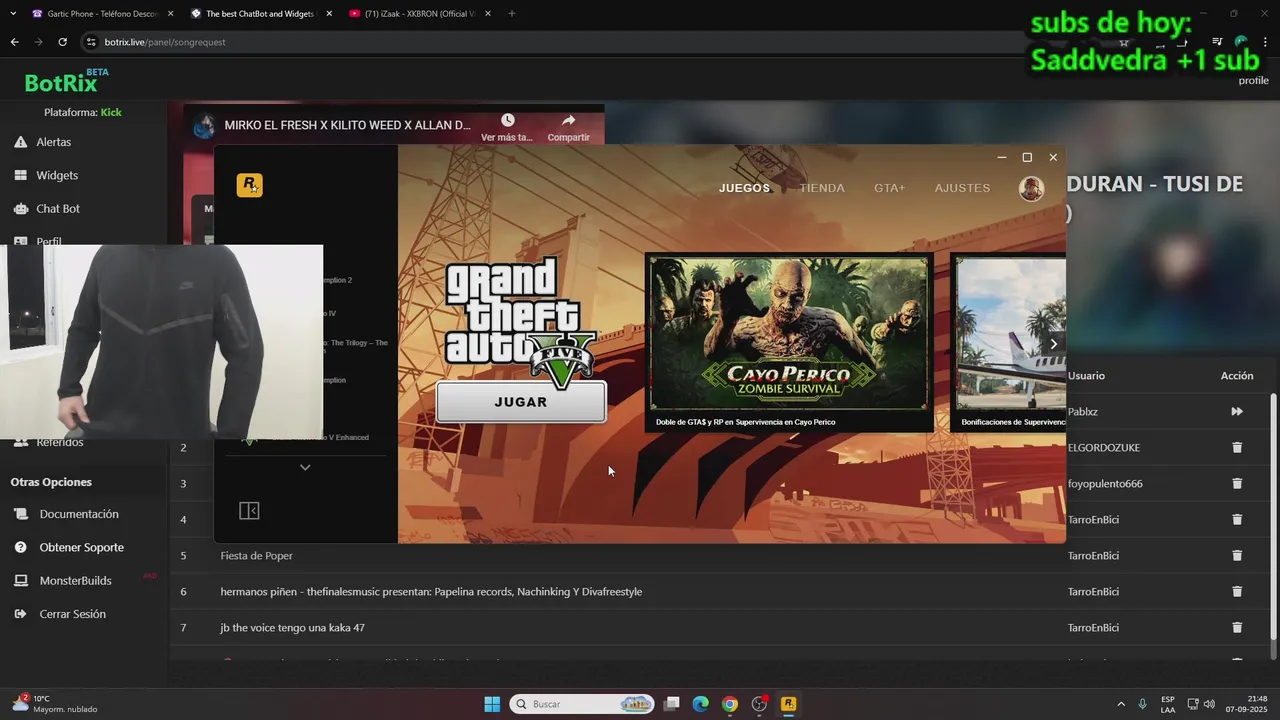
Task: Select the Fiesta de Poper song title
Action: pos(257,556)
